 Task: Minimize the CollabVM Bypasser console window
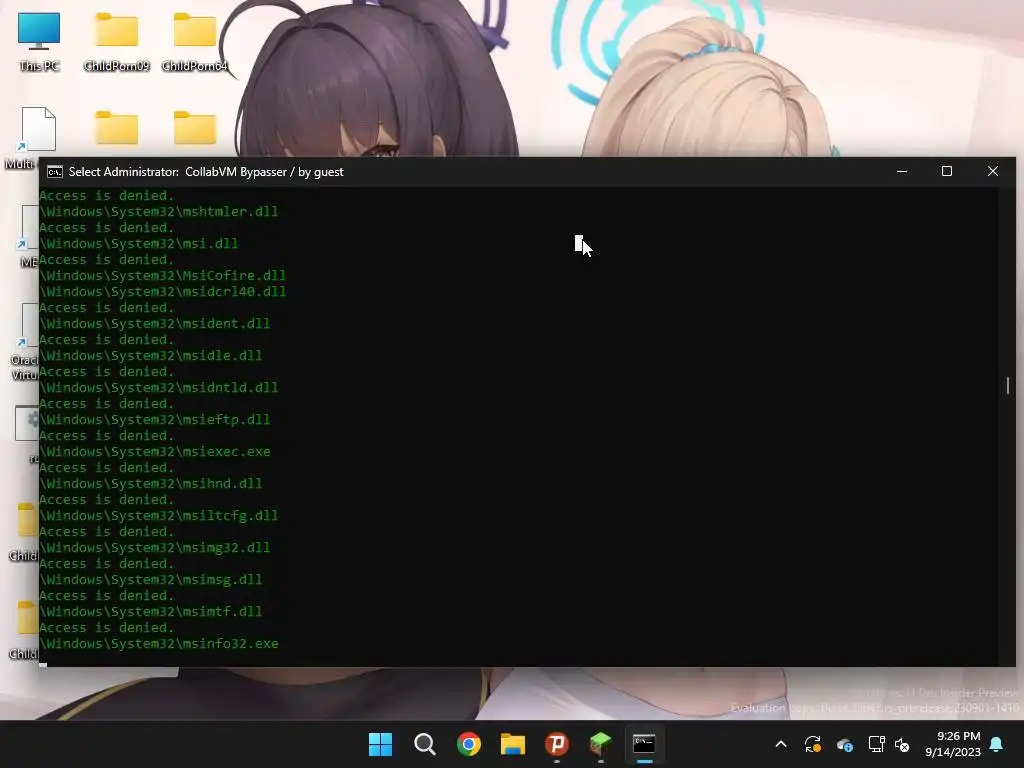902,171
